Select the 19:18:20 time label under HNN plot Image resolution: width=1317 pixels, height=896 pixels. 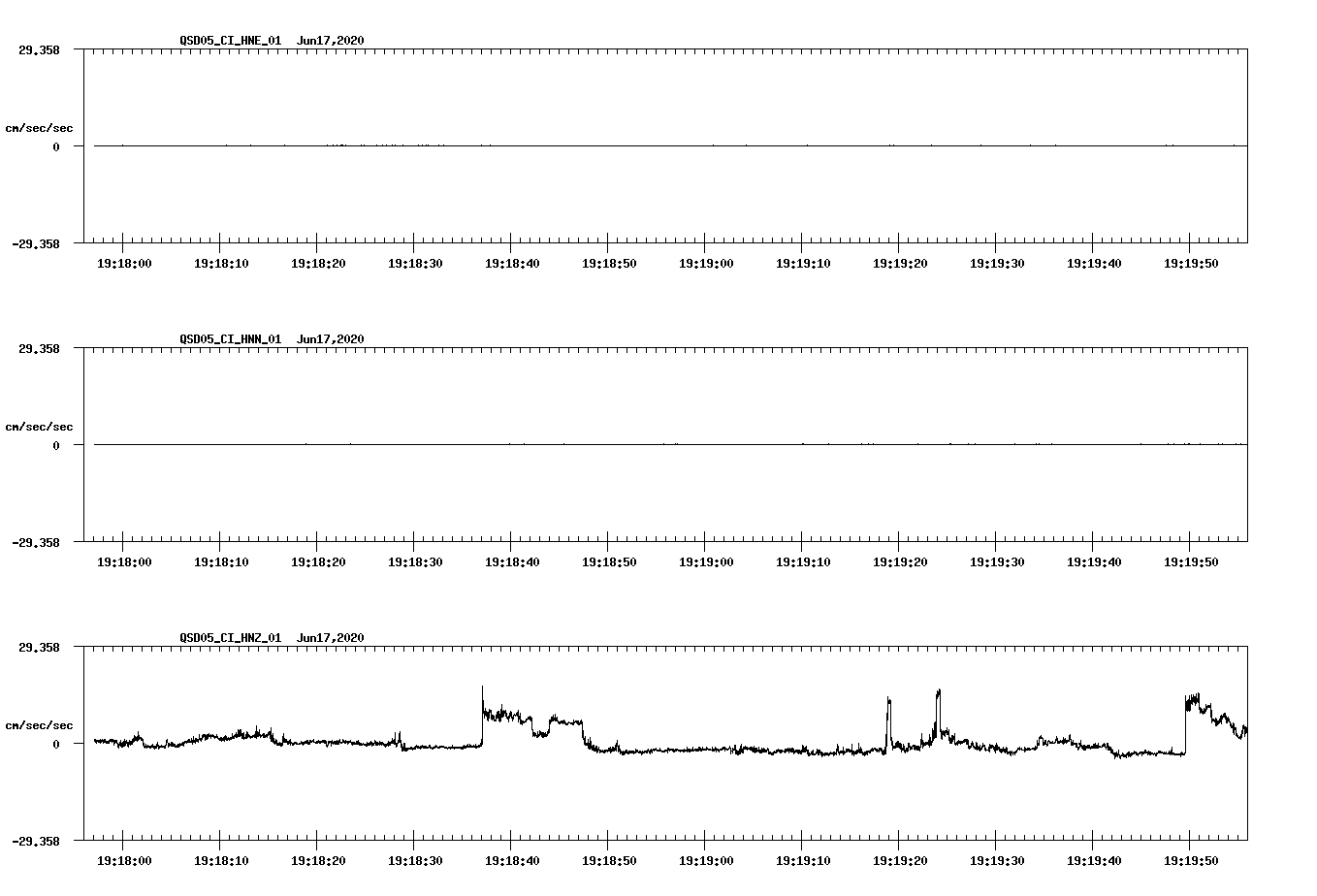point(318,561)
